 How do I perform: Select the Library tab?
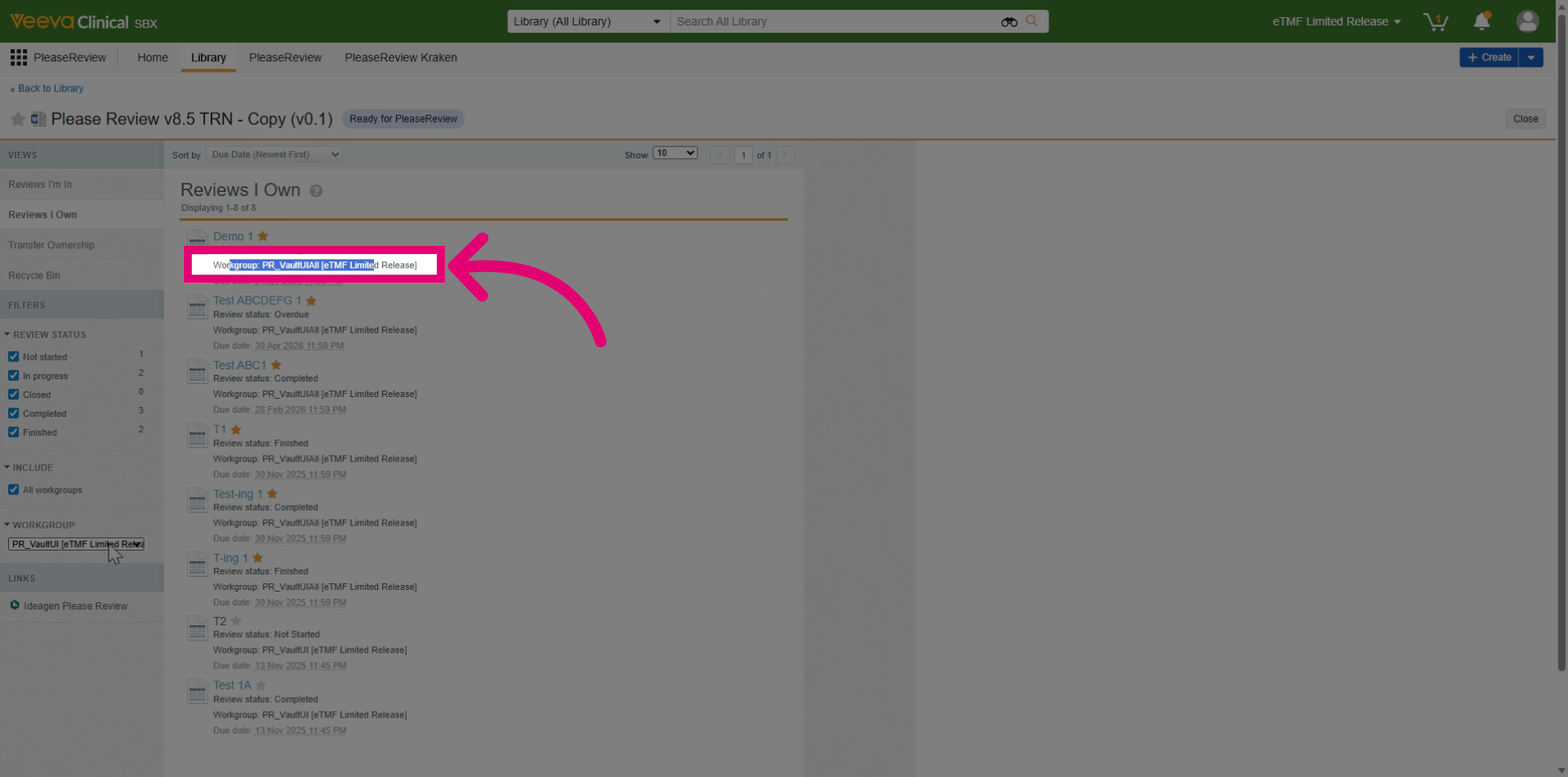208,57
